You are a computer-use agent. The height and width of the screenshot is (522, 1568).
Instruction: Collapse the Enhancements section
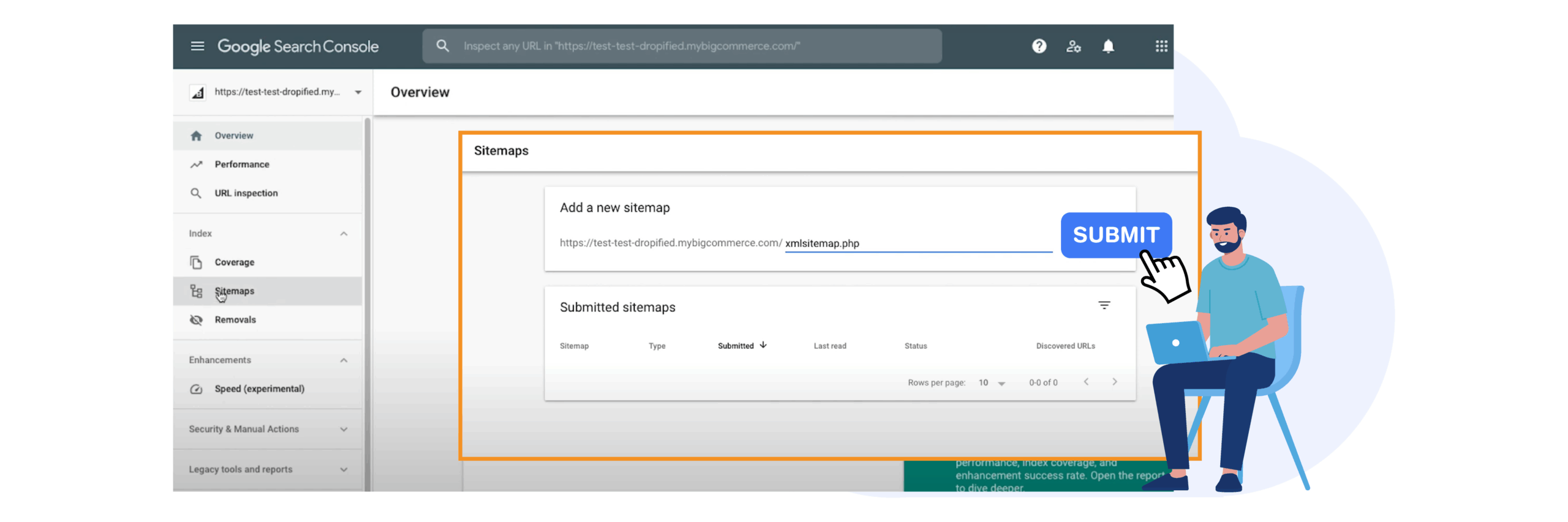[344, 360]
